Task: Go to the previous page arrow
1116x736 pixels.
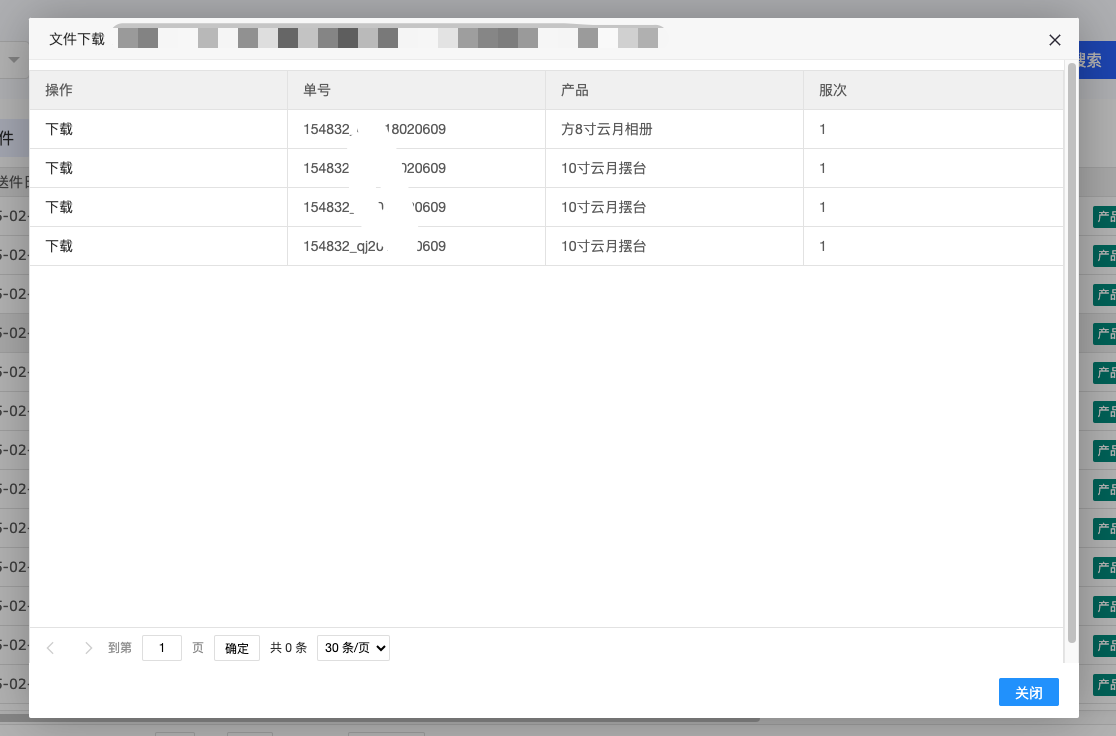Action: click(x=51, y=648)
